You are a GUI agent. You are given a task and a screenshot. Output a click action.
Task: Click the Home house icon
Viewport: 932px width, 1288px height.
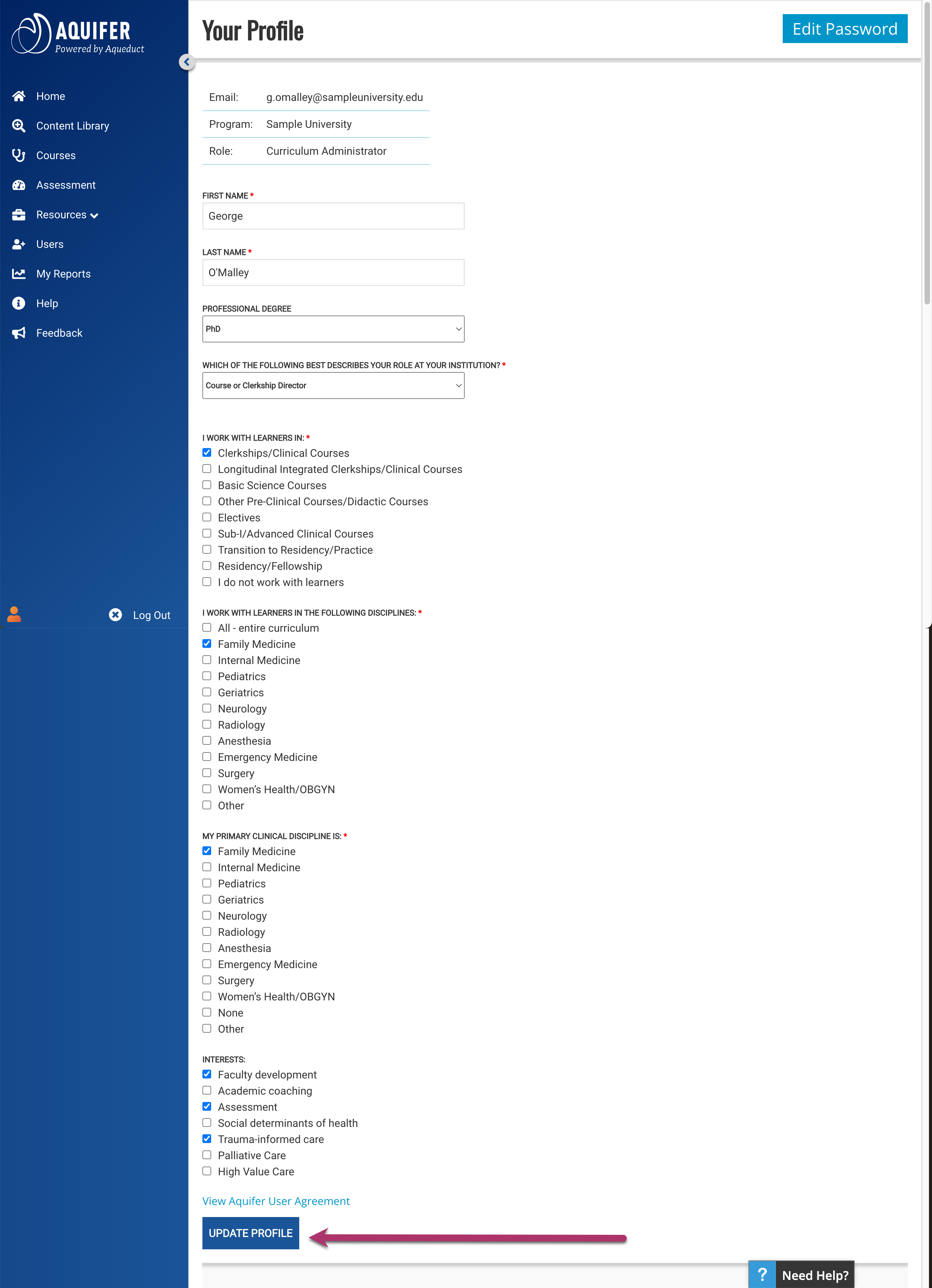click(x=19, y=96)
